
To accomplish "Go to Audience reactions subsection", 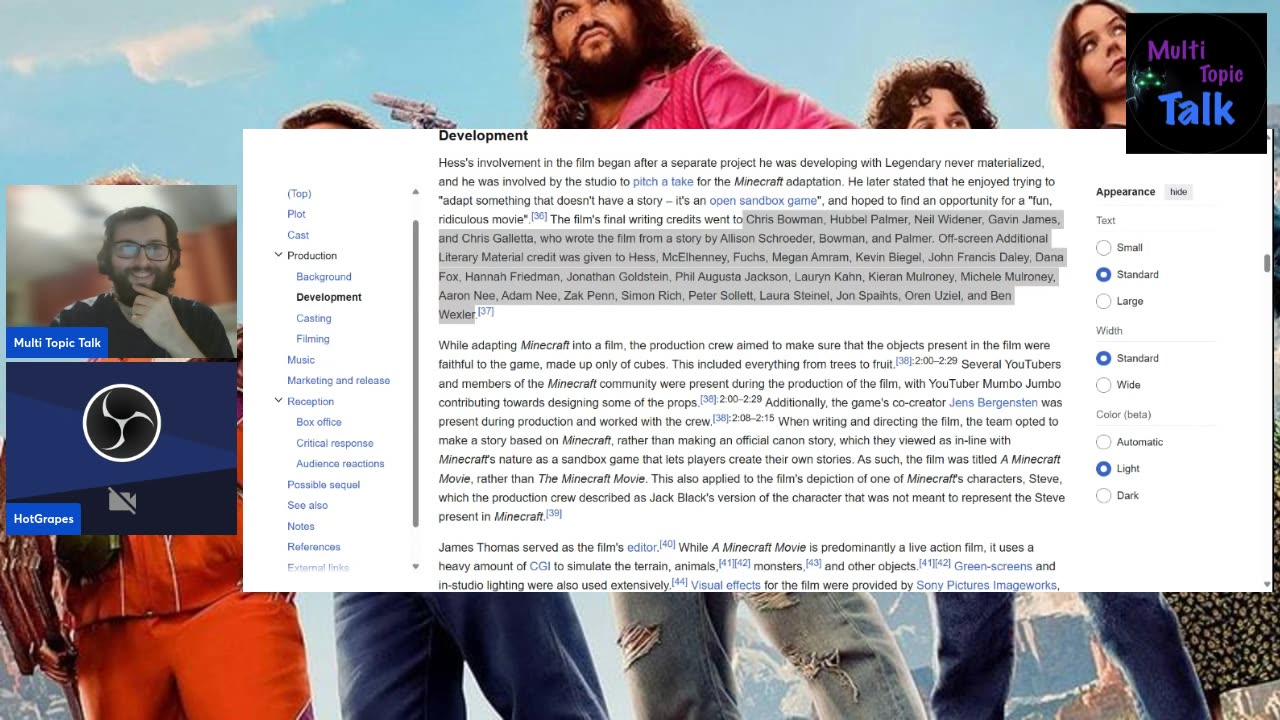I will pos(340,464).
